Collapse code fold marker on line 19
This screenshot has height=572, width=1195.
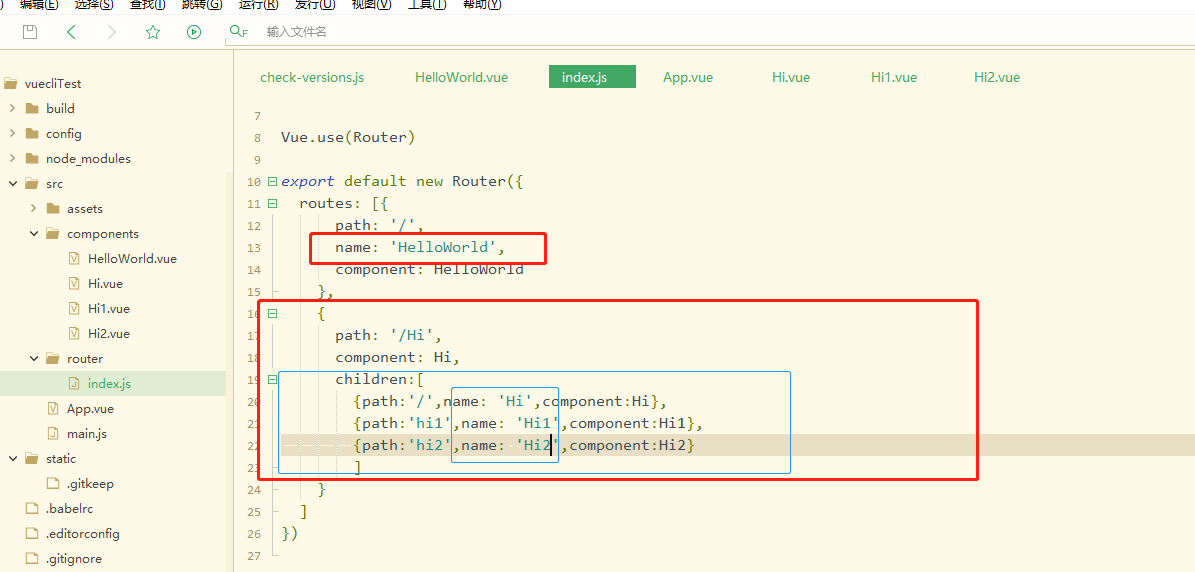272,379
